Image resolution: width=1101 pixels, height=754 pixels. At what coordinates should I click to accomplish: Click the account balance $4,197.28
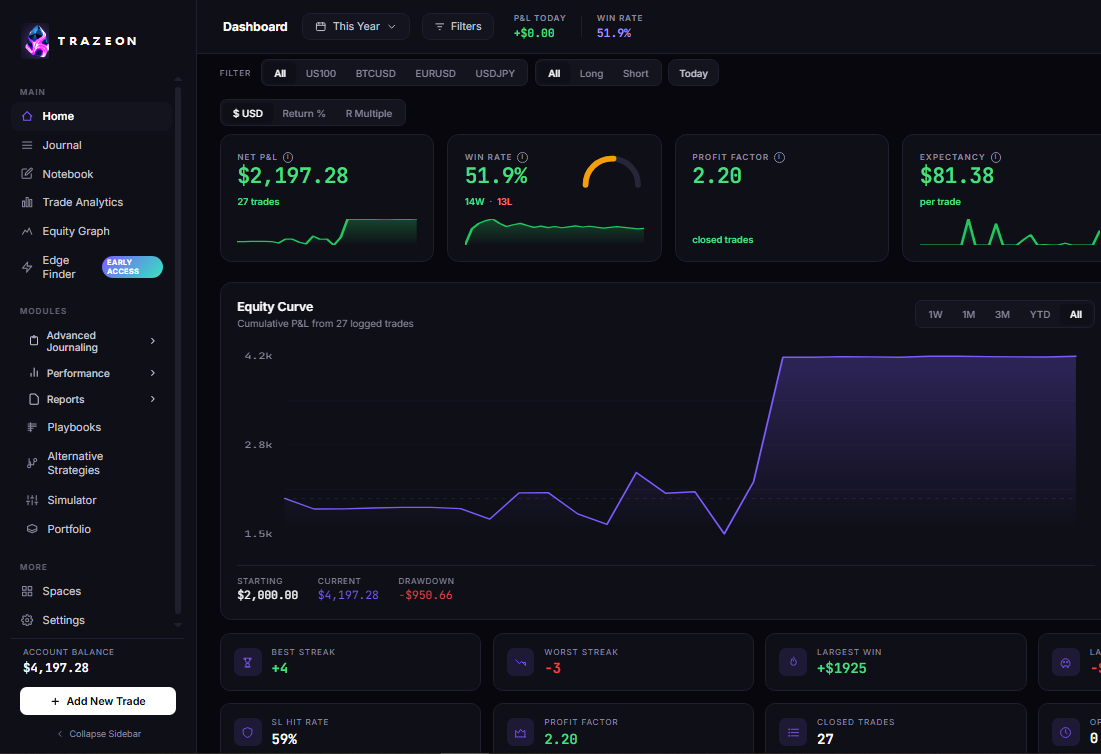point(55,668)
